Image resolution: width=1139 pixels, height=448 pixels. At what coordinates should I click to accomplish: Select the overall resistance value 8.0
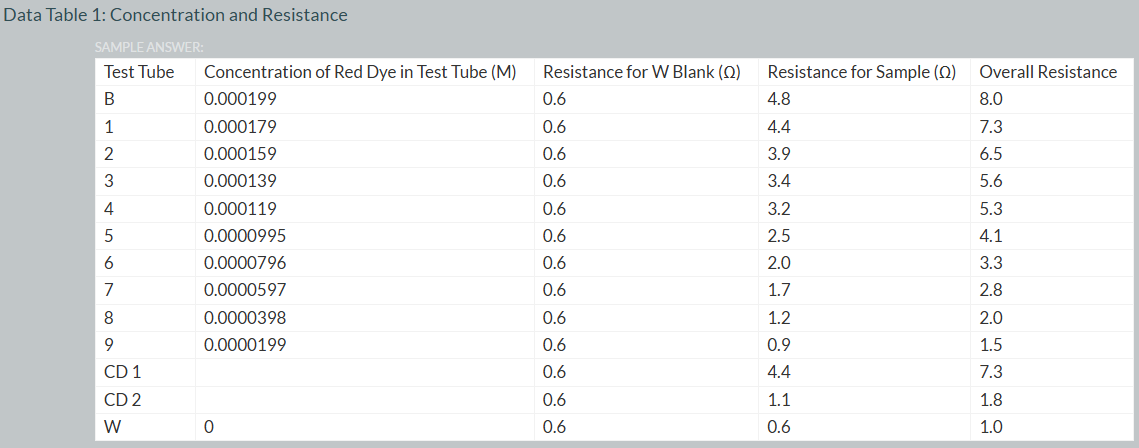[x=991, y=99]
